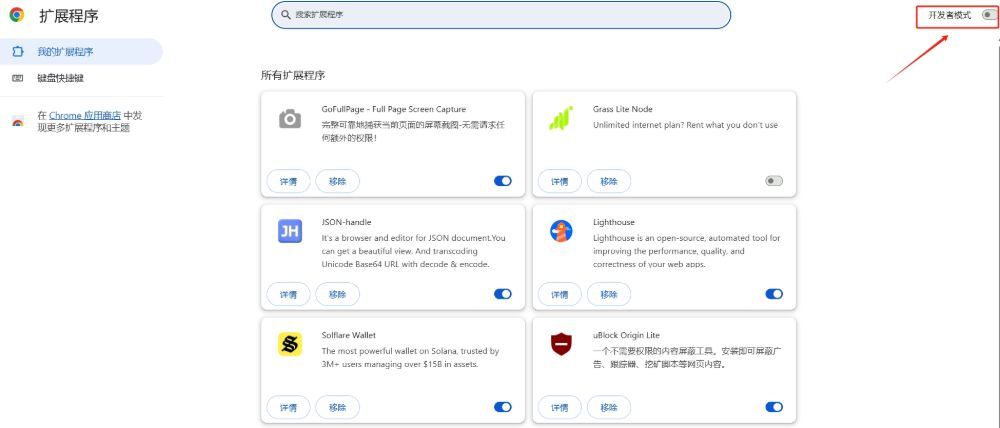Switch off the Solflare Wallet toggle
Viewport: 1000px width, 428px height.
(x=503, y=407)
